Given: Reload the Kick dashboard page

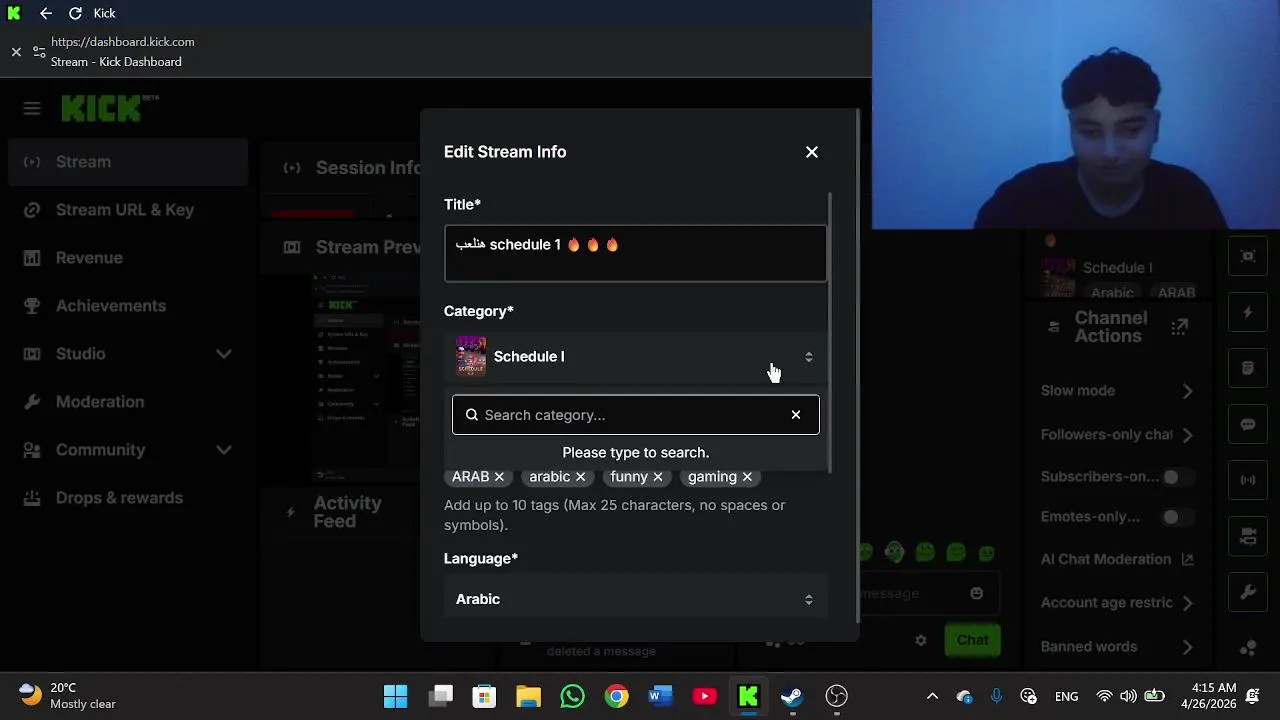Looking at the screenshot, I should pos(75,13).
